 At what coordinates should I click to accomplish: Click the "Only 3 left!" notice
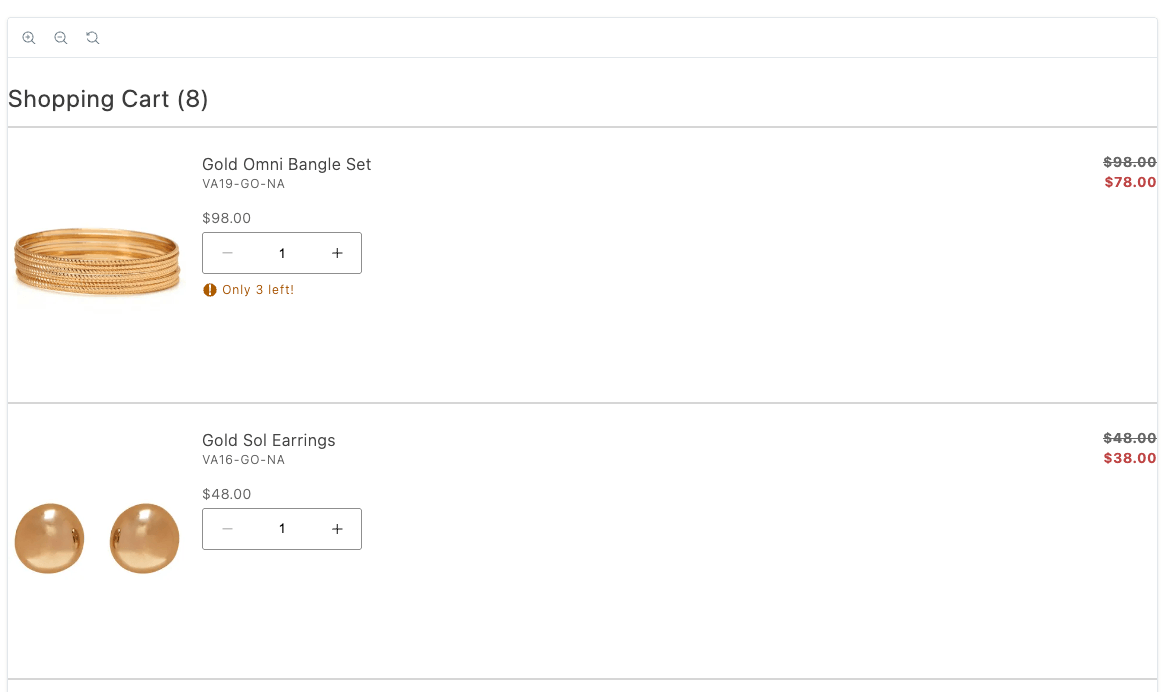[258, 290]
